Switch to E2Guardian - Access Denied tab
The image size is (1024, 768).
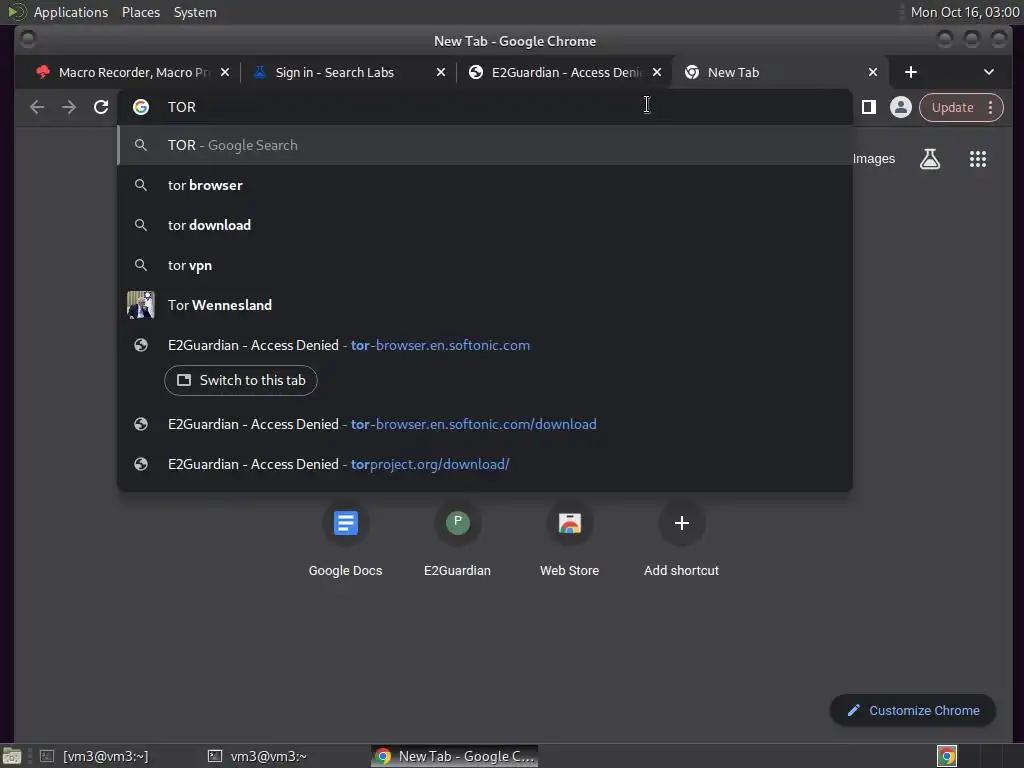coord(565,72)
